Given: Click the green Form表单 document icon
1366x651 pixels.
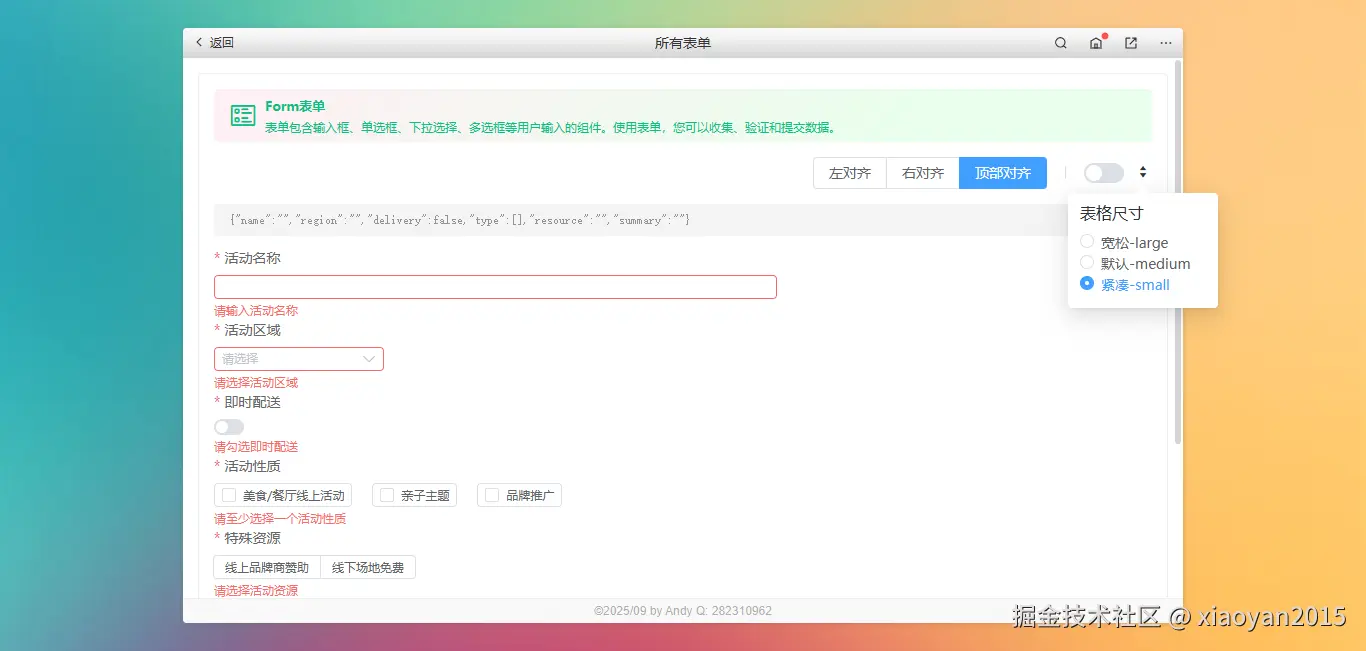Looking at the screenshot, I should (242, 114).
